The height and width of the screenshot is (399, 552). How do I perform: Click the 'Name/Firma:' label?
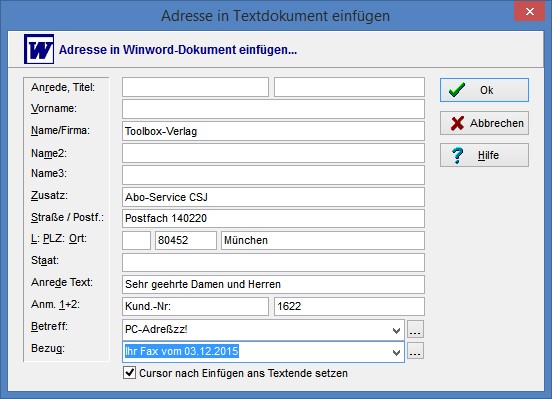(x=60, y=130)
